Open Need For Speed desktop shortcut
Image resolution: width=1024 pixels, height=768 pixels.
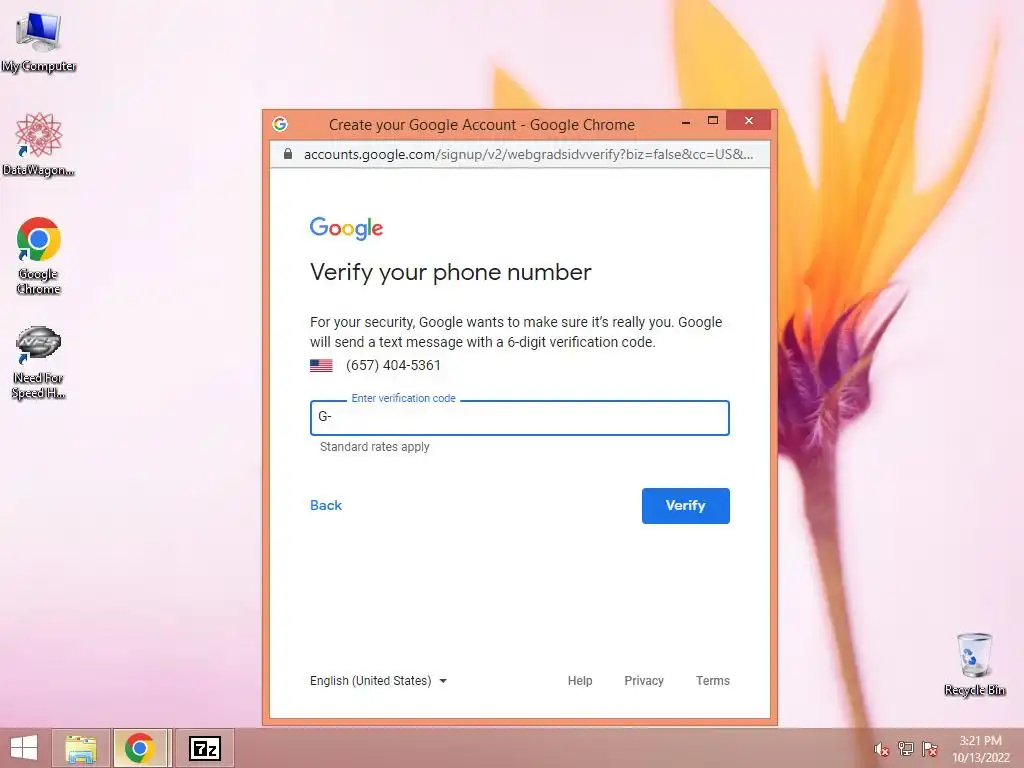[x=39, y=362]
